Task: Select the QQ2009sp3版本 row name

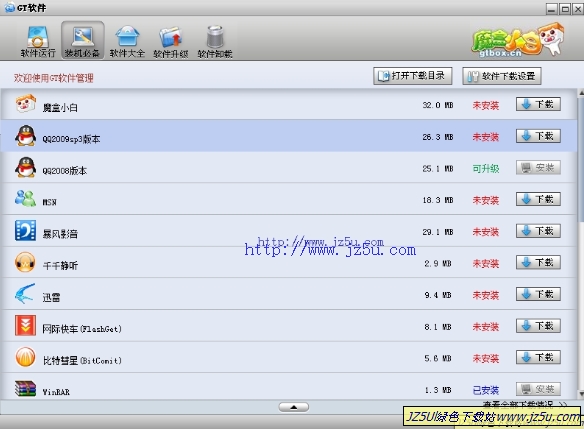Action: pos(71,139)
